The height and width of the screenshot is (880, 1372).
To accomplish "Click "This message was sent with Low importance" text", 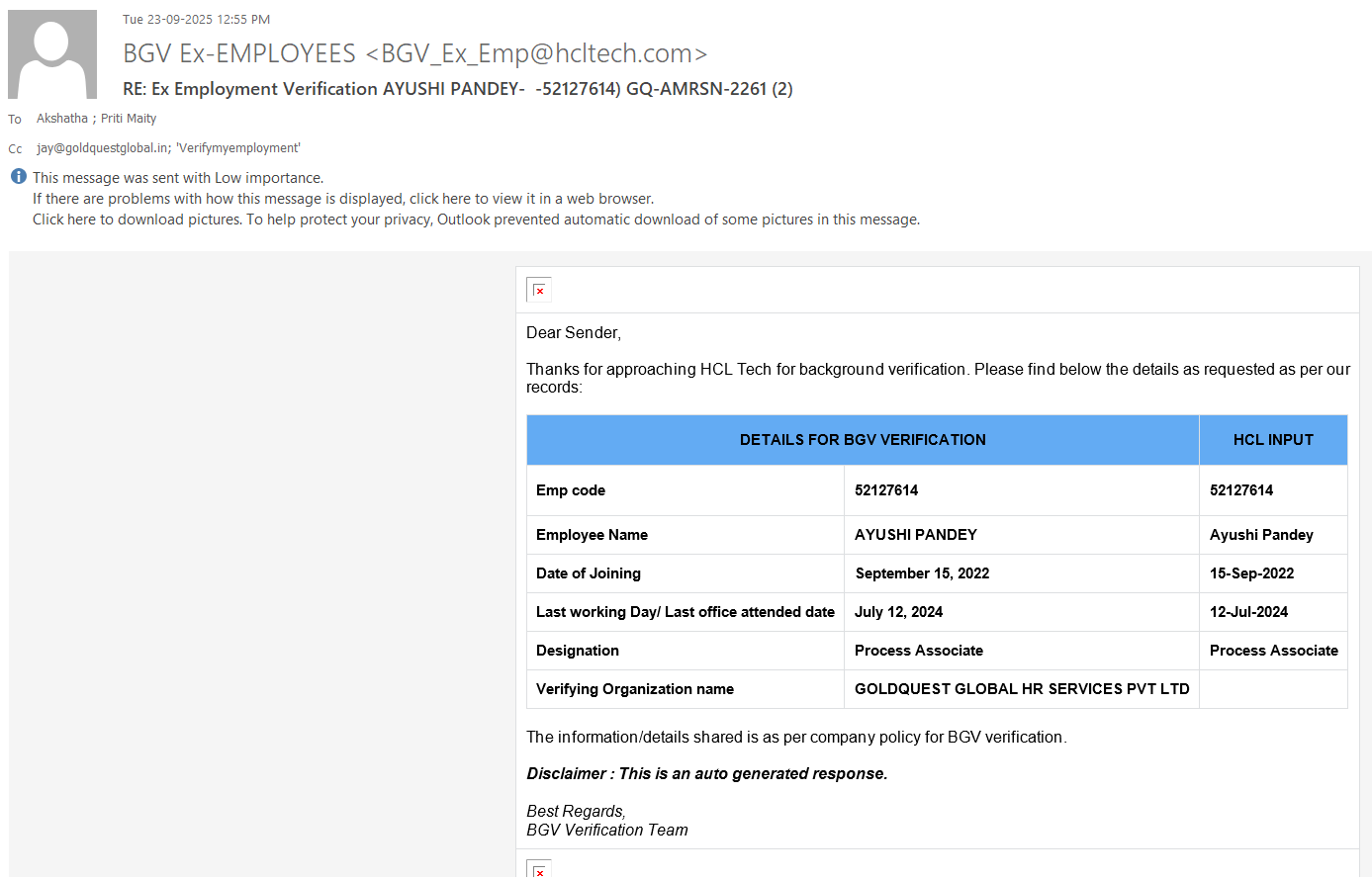I will click(x=178, y=178).
